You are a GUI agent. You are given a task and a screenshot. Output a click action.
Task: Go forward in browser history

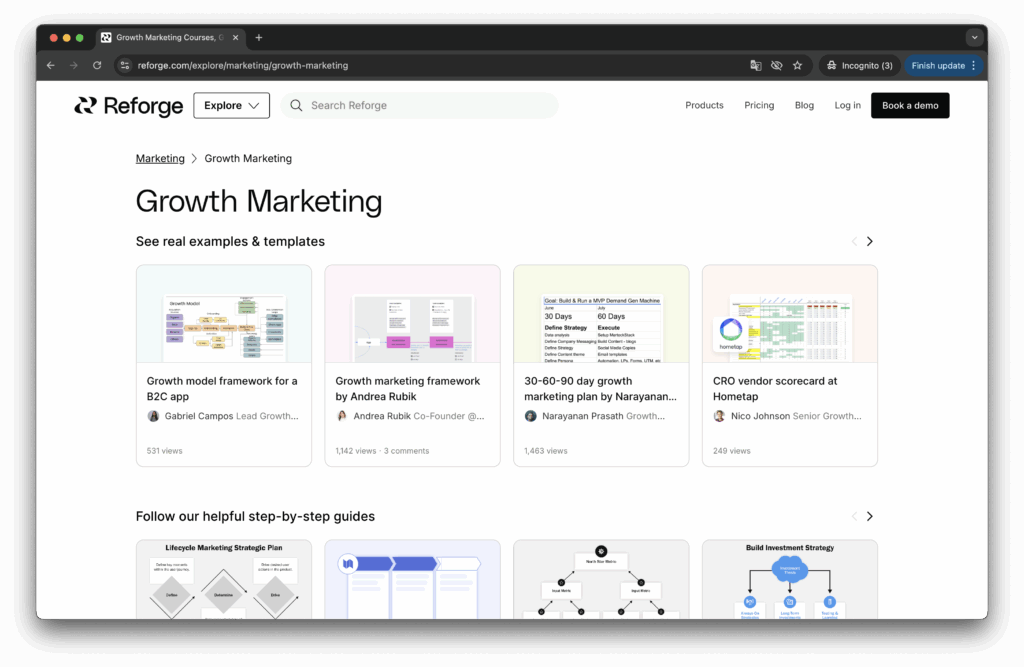74,65
